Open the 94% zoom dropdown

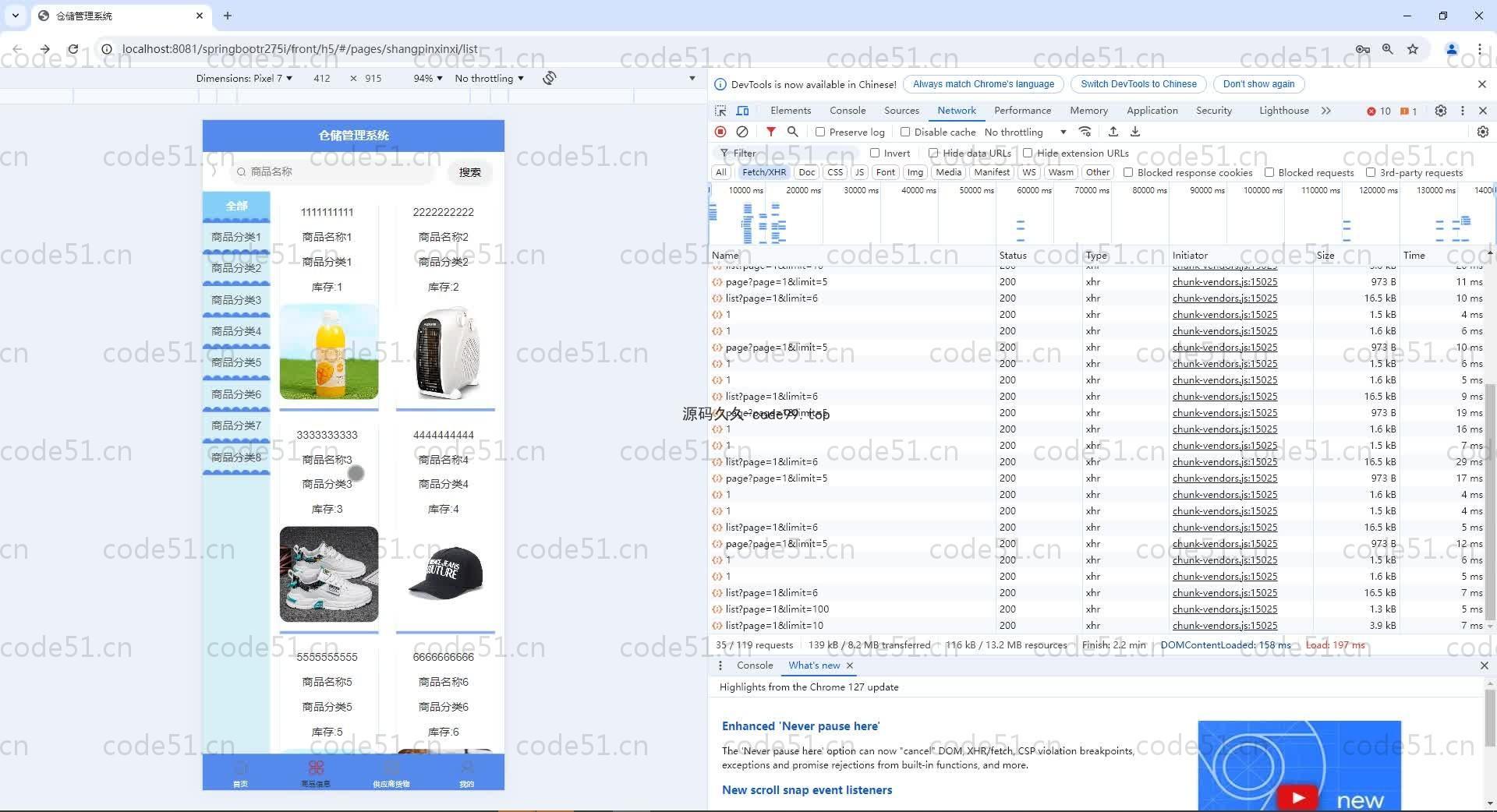428,78
